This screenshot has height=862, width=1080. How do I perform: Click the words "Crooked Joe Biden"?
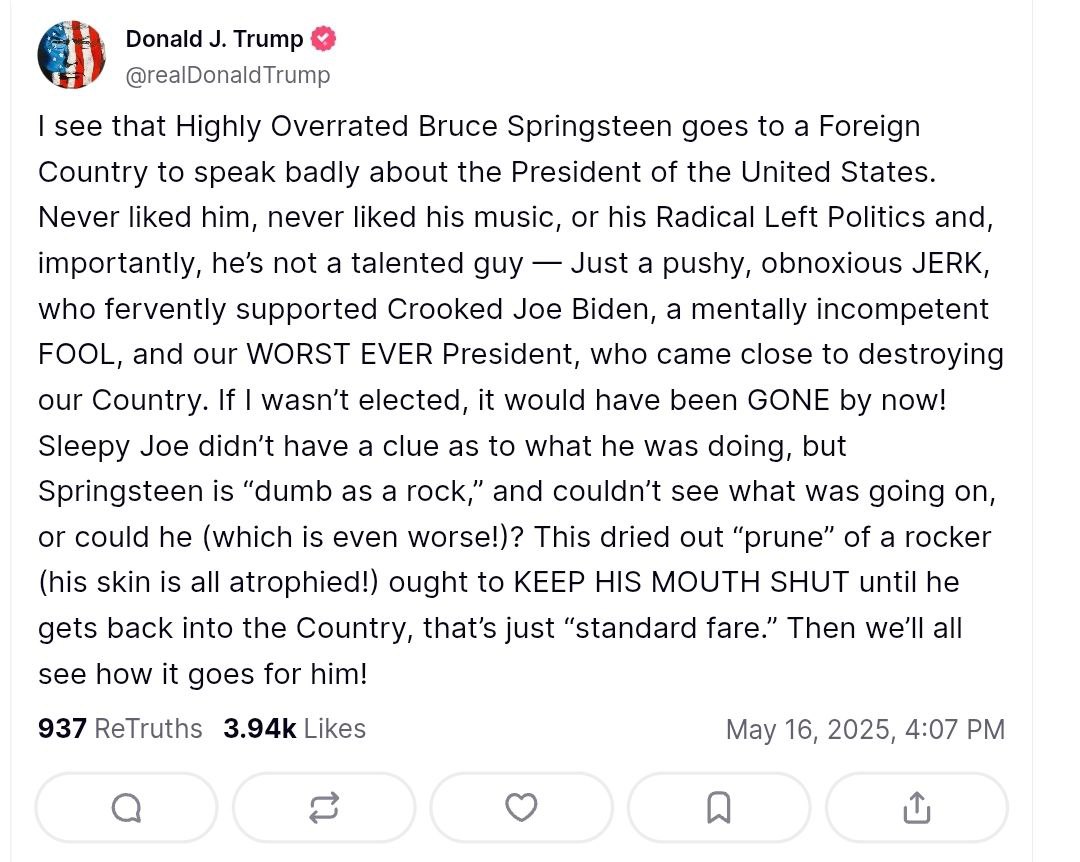pos(518,309)
